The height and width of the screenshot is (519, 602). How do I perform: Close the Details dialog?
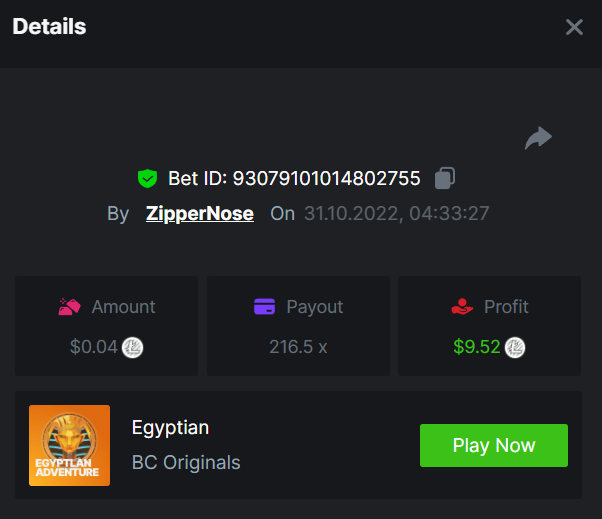574,27
